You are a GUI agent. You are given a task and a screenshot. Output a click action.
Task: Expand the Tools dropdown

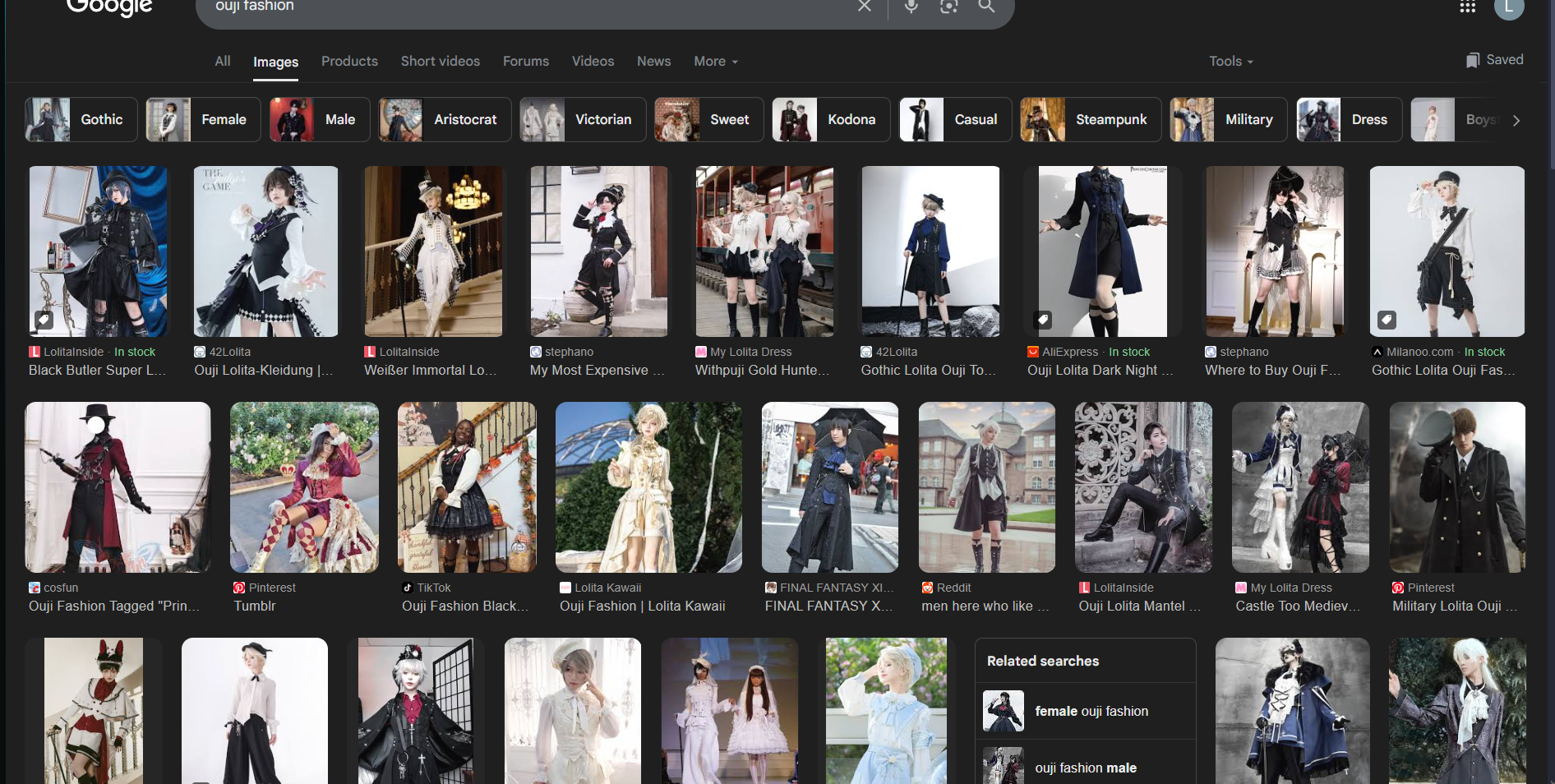pos(1231,61)
